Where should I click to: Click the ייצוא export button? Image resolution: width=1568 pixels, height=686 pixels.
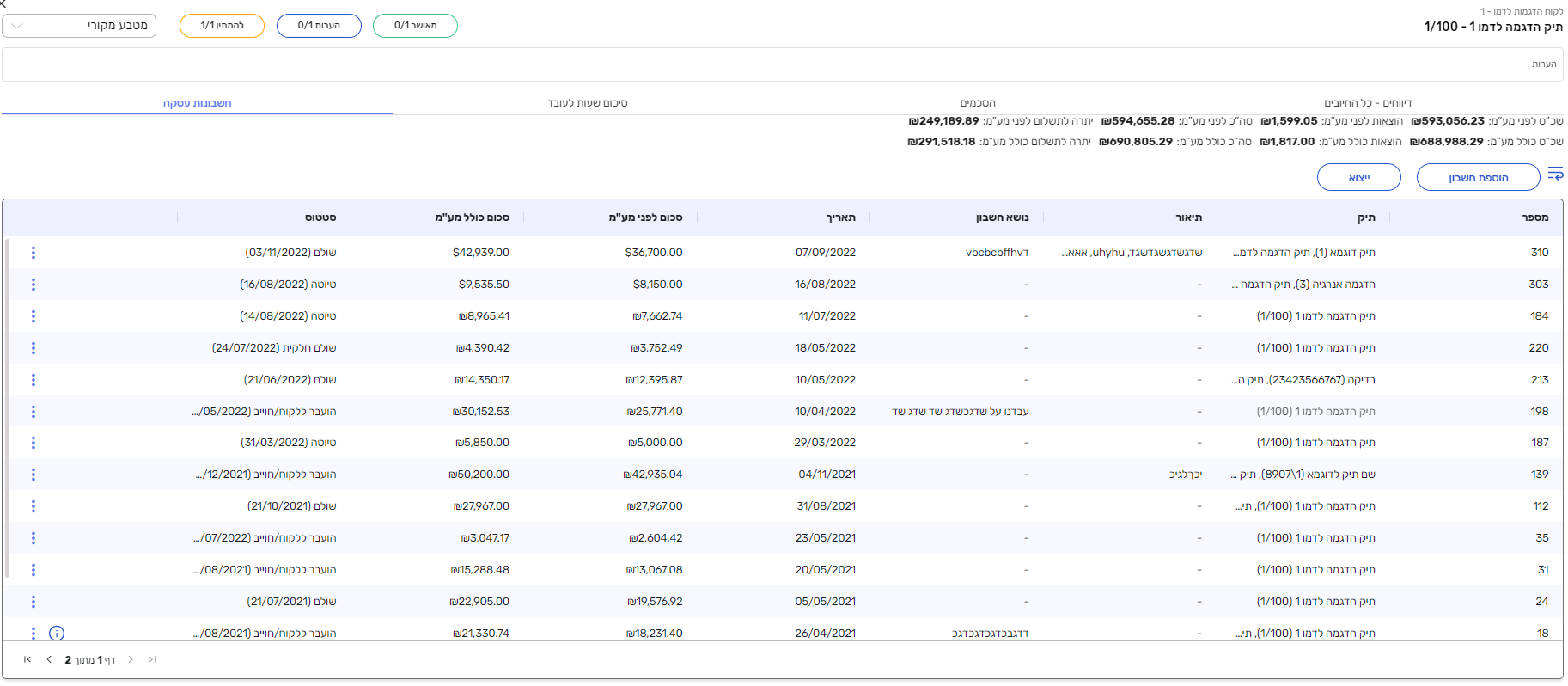click(x=1358, y=178)
